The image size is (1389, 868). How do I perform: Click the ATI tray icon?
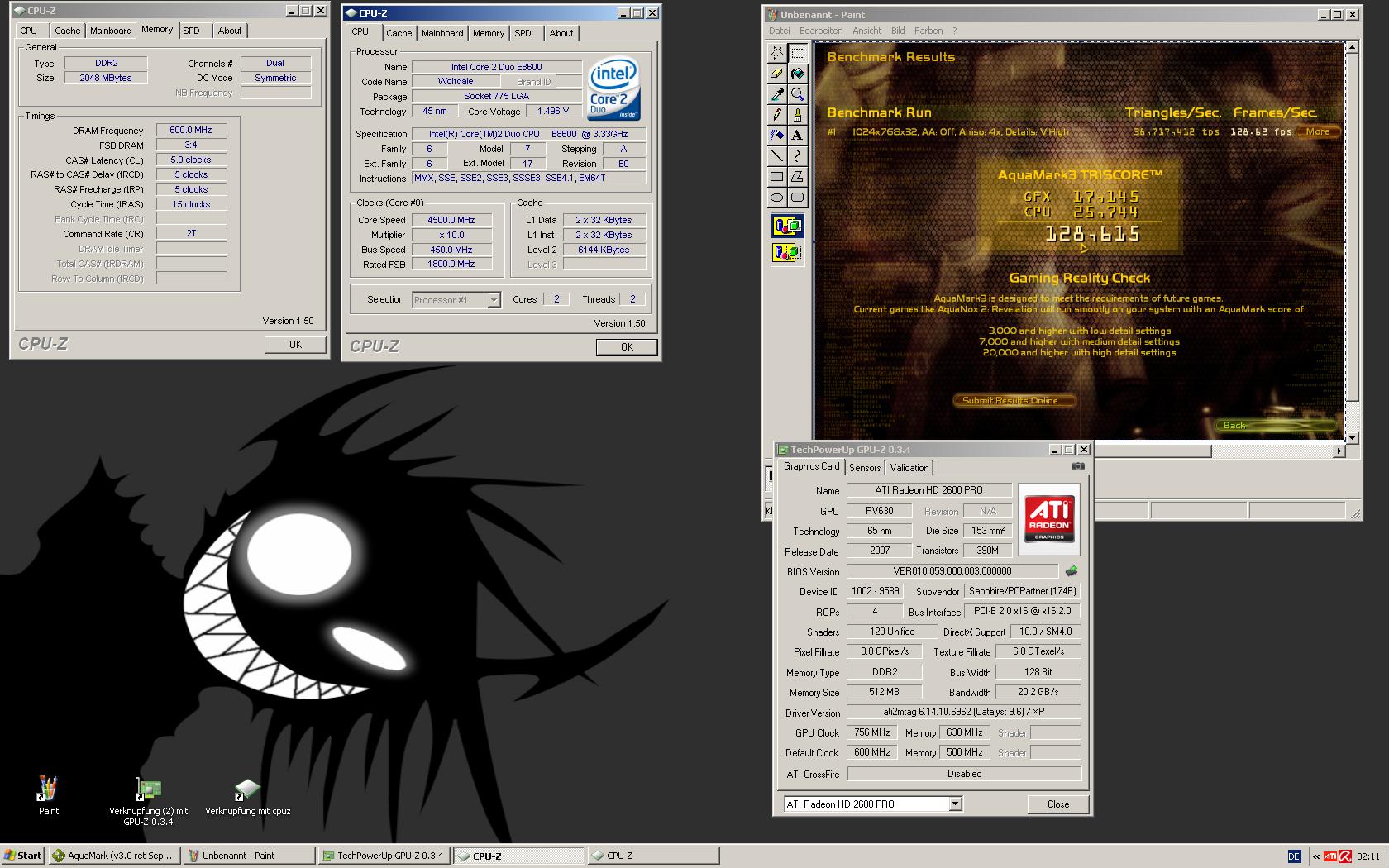point(1331,856)
